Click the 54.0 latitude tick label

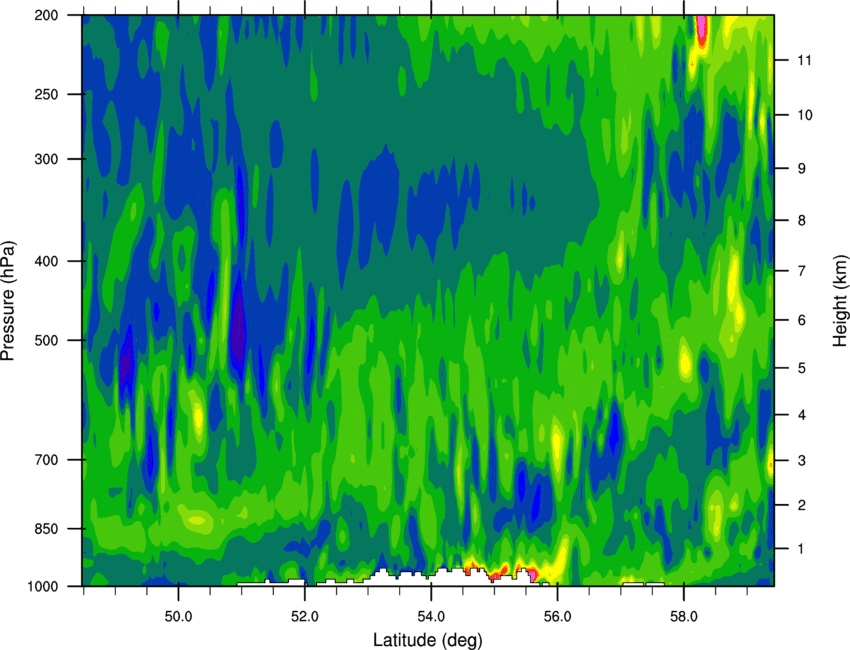(432, 616)
